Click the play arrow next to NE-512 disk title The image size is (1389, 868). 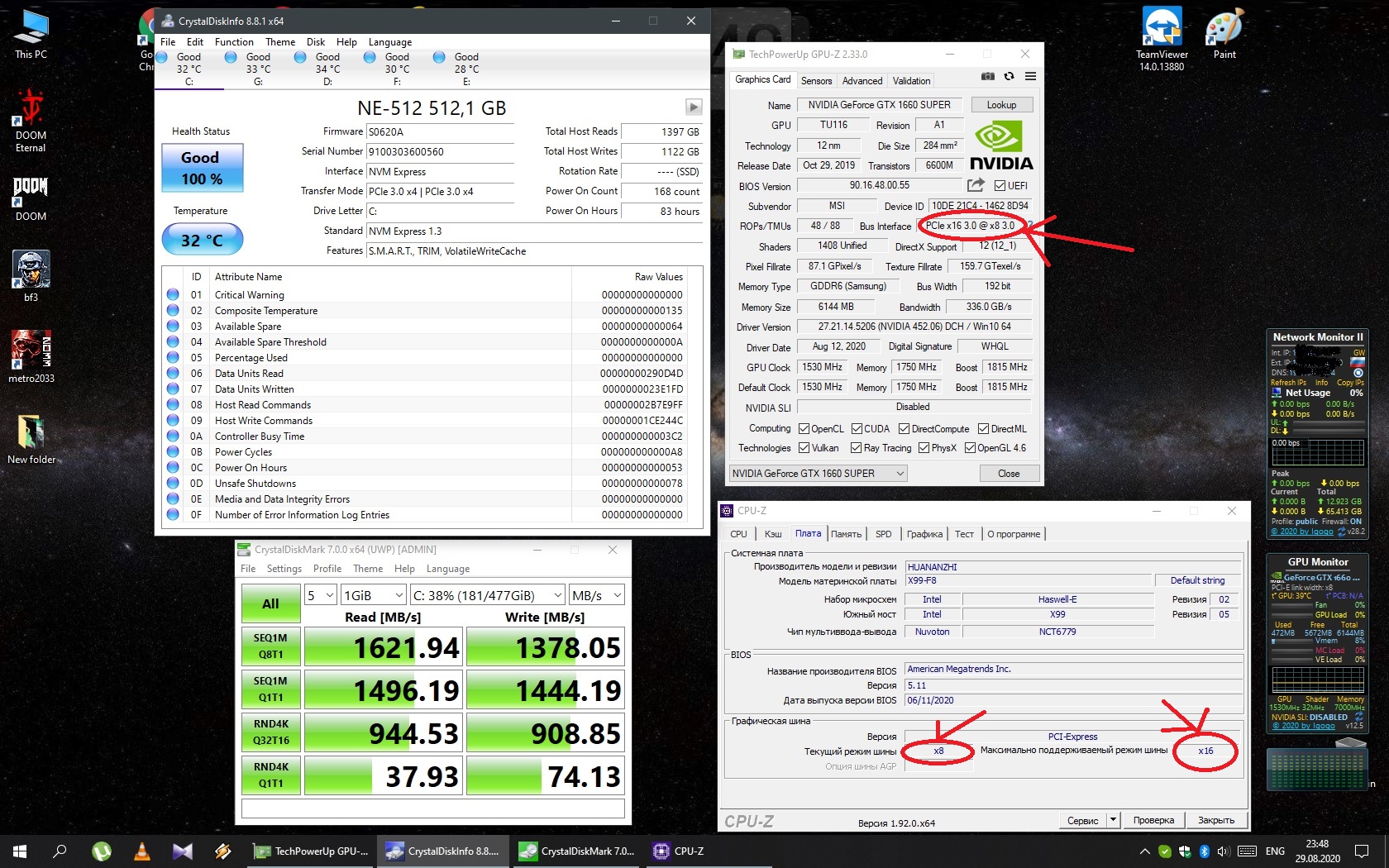(694, 107)
